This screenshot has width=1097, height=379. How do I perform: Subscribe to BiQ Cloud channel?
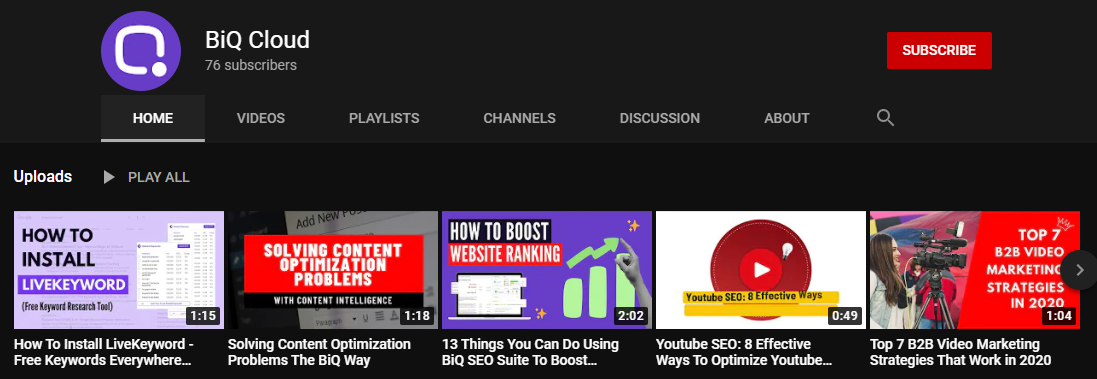[x=939, y=50]
